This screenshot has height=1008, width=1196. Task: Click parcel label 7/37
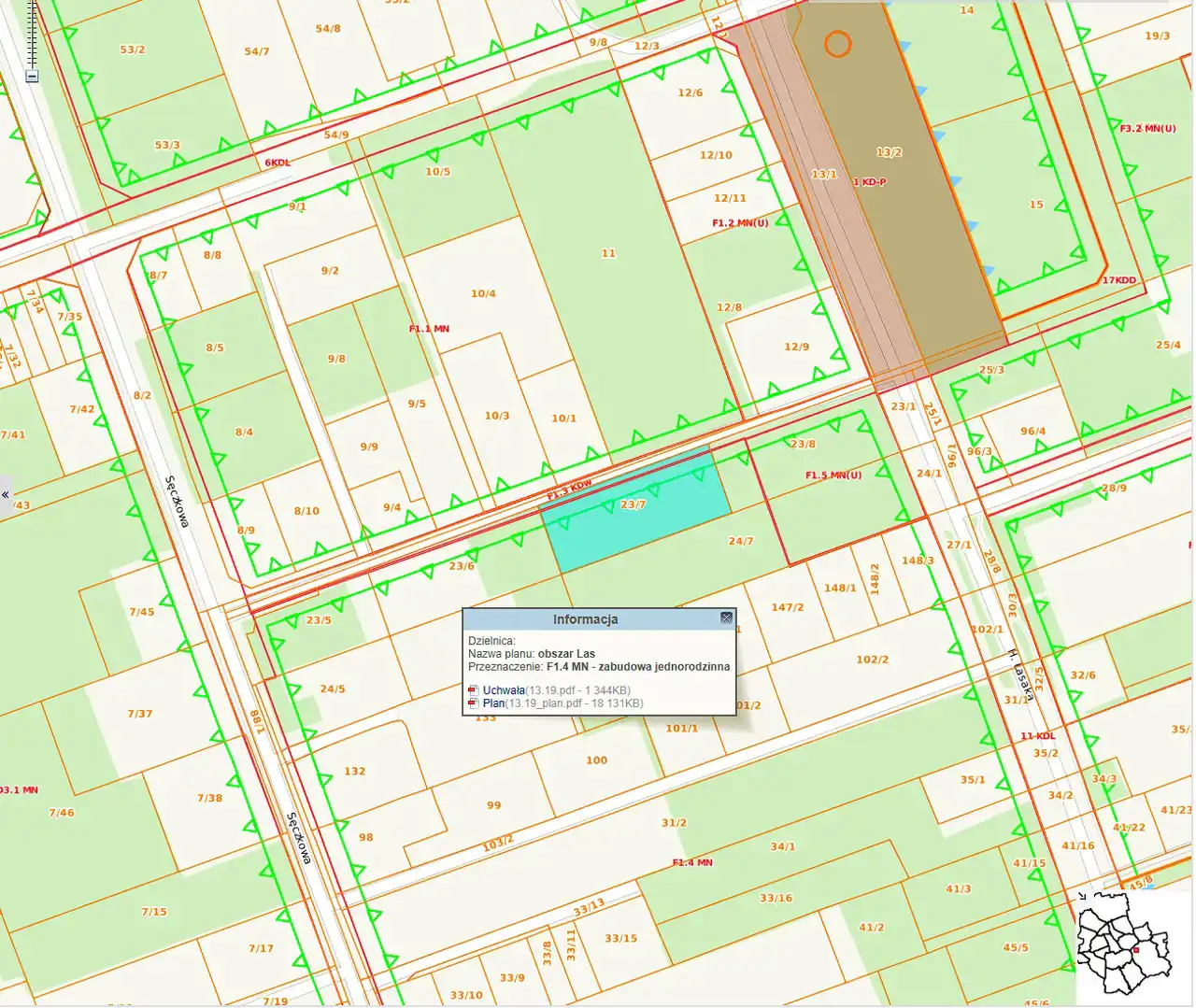pyautogui.click(x=140, y=714)
